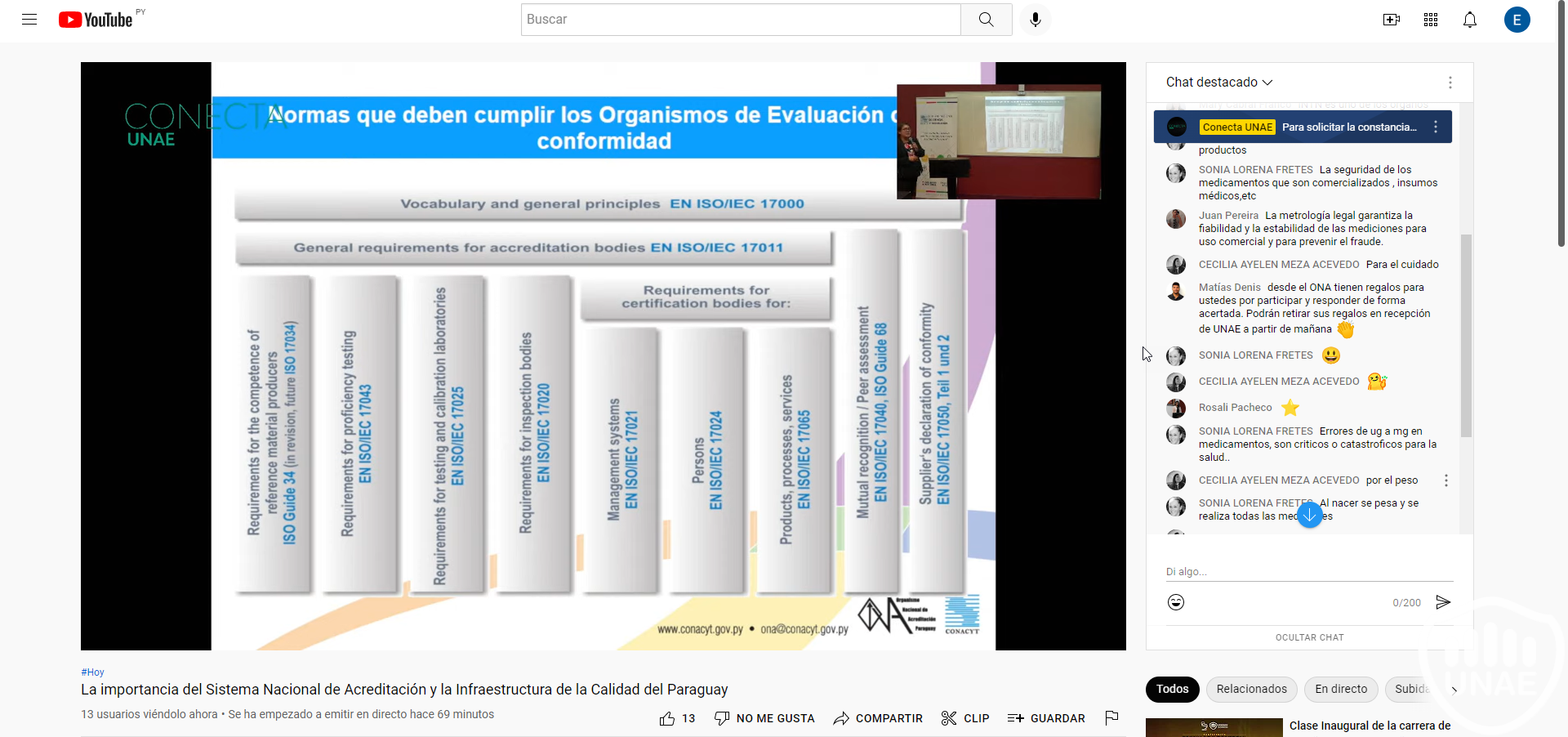
Task: Select the Todos filter chip
Action: (1173, 690)
